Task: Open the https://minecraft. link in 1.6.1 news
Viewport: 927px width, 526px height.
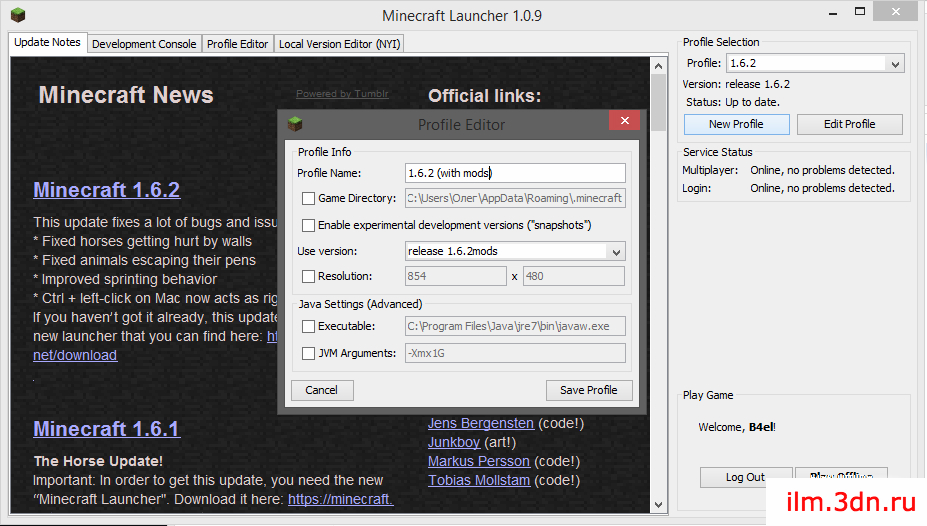Action: pyautogui.click(x=341, y=499)
